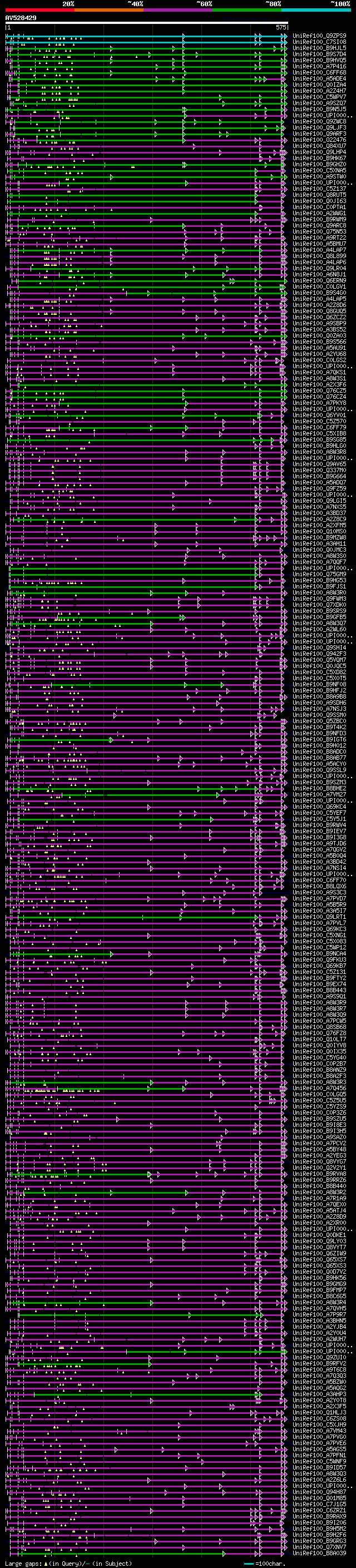Screen dimensions: 356x1568
Task: Click the white query sequence bar
Action: pyautogui.click(x=147, y=23)
